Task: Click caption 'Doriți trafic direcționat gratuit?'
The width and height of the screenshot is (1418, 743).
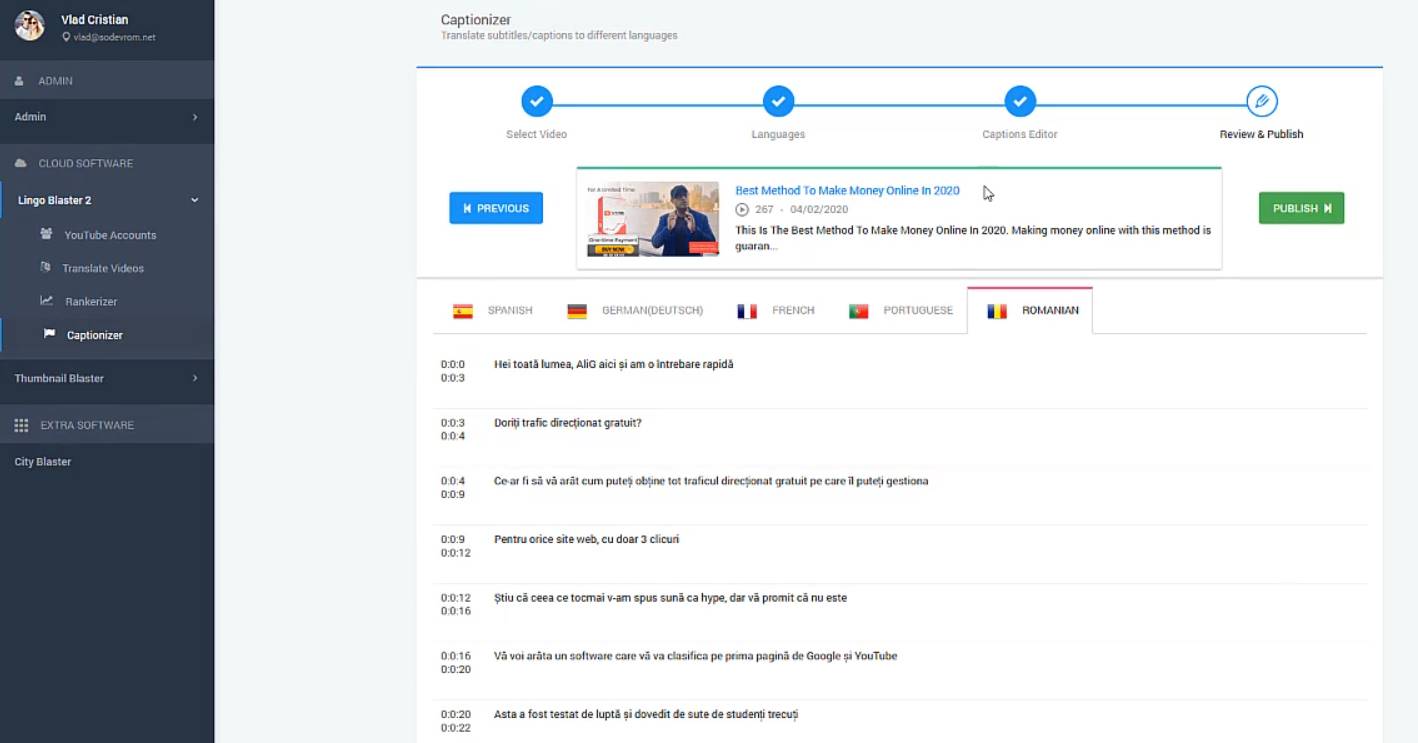Action: point(567,423)
